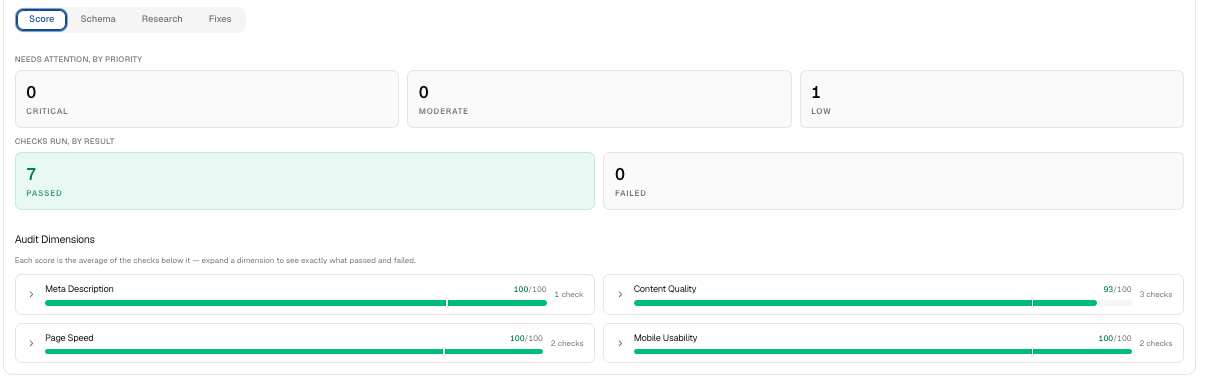1209x386 pixels.
Task: Open the Moderate issues card
Action: [x=599, y=99]
